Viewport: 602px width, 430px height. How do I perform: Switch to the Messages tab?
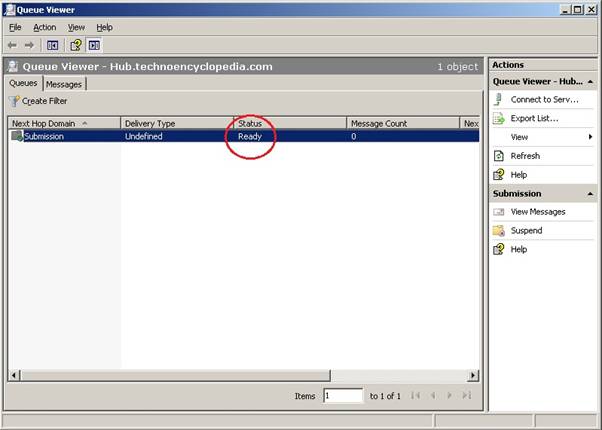click(64, 84)
